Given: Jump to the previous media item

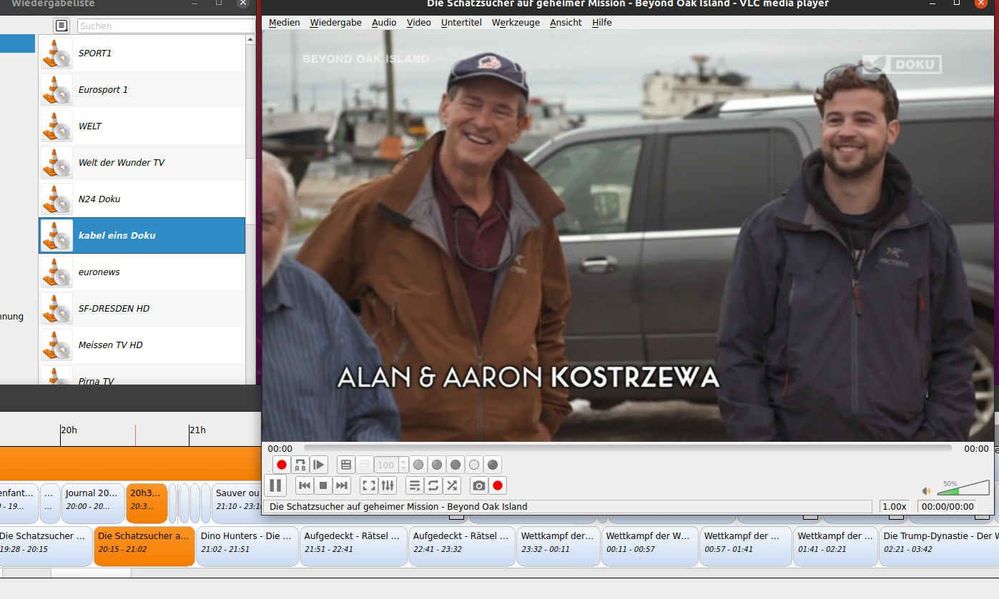Looking at the screenshot, I should click(305, 486).
